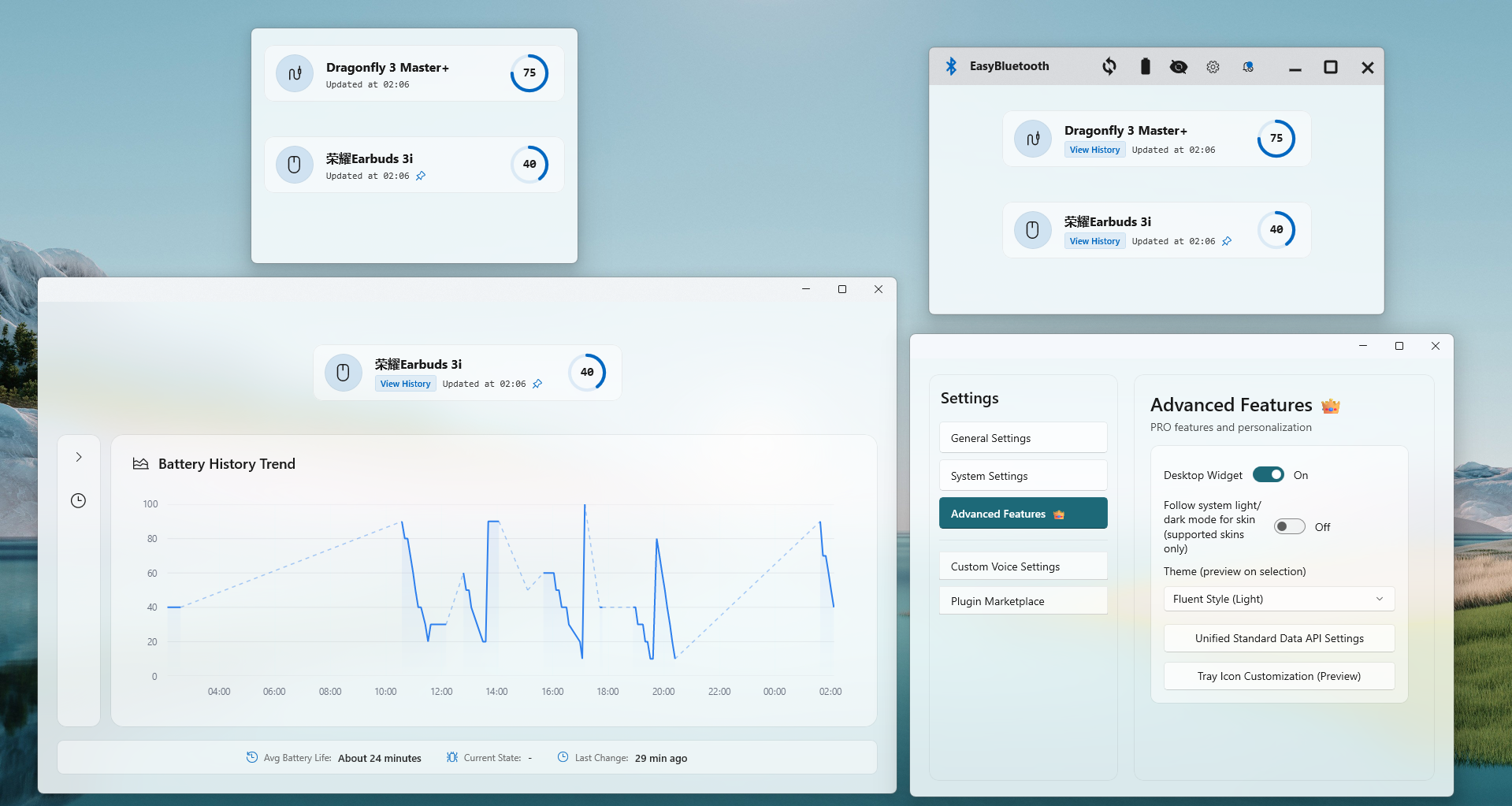This screenshot has height=806, width=1512.
Task: Open Plugin Marketplace from settings menu
Action: point(1023,601)
